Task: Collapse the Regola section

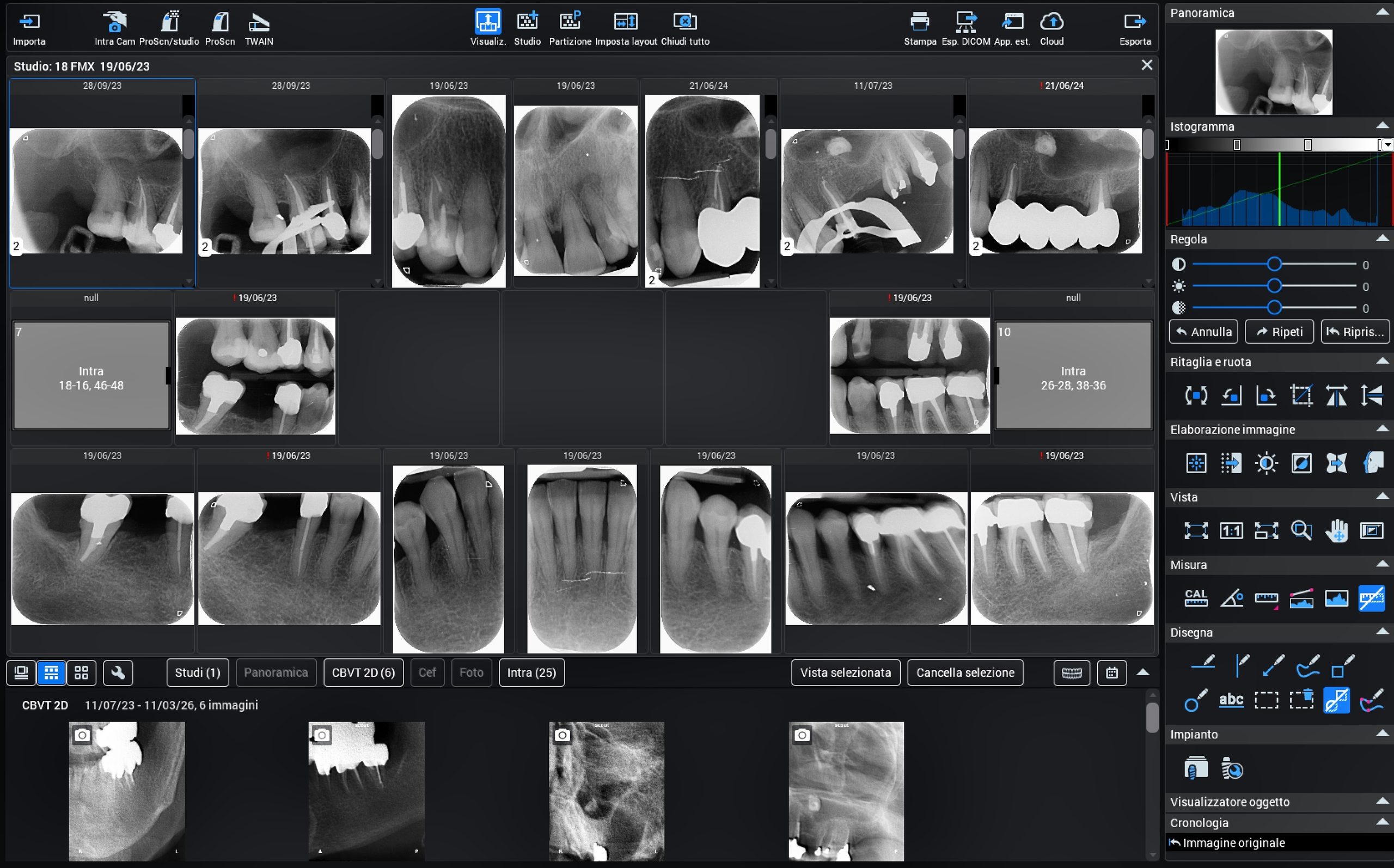Action: pyautogui.click(x=1382, y=239)
